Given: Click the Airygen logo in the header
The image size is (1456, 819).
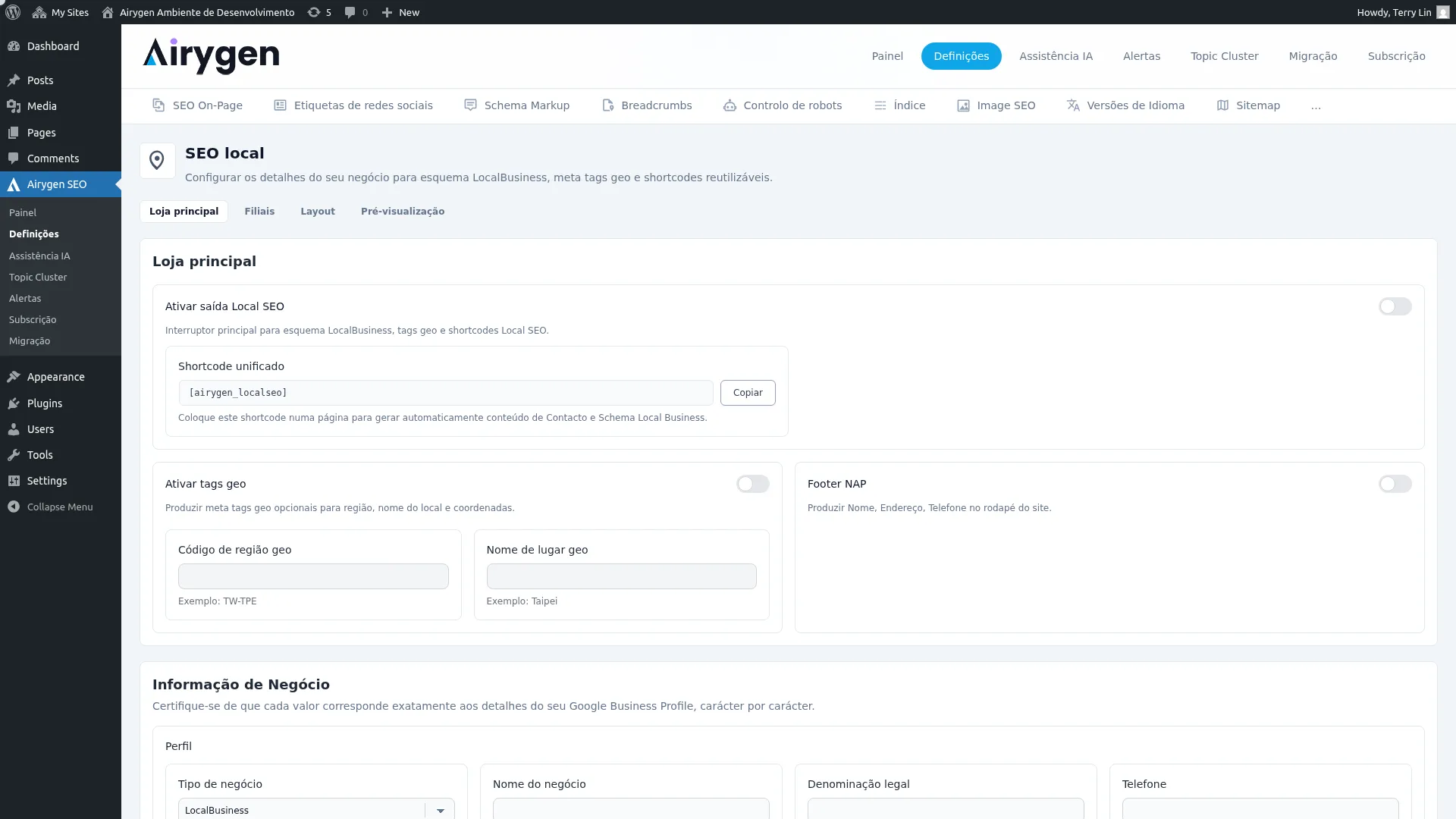Looking at the screenshot, I should [x=211, y=56].
